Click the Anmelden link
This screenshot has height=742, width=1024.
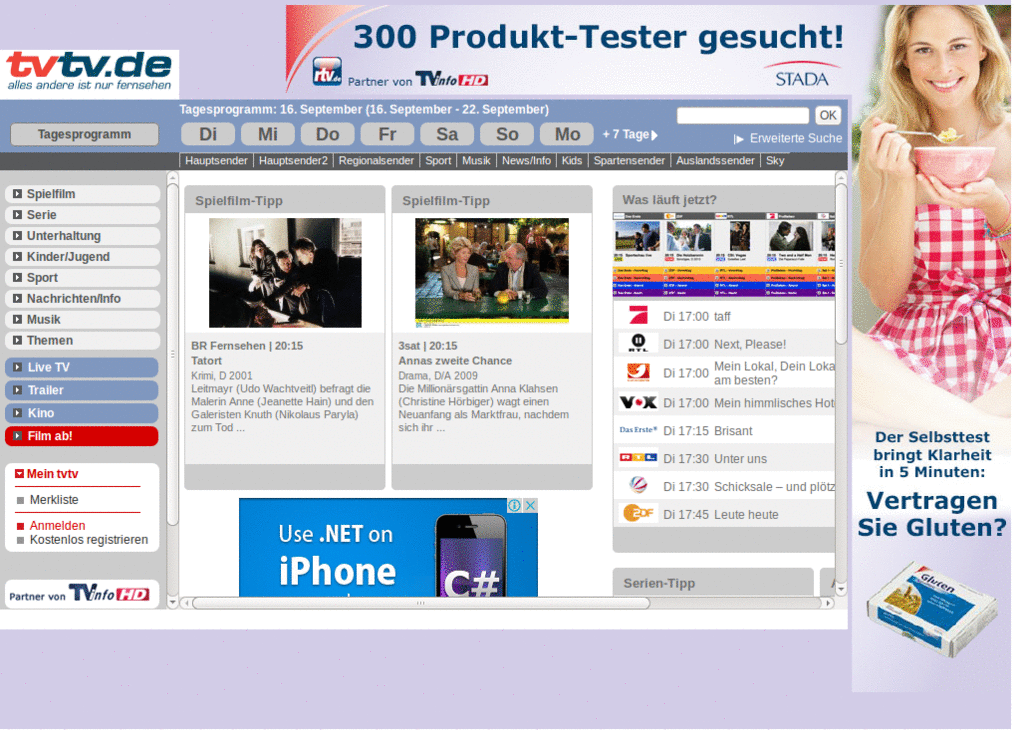tap(57, 526)
